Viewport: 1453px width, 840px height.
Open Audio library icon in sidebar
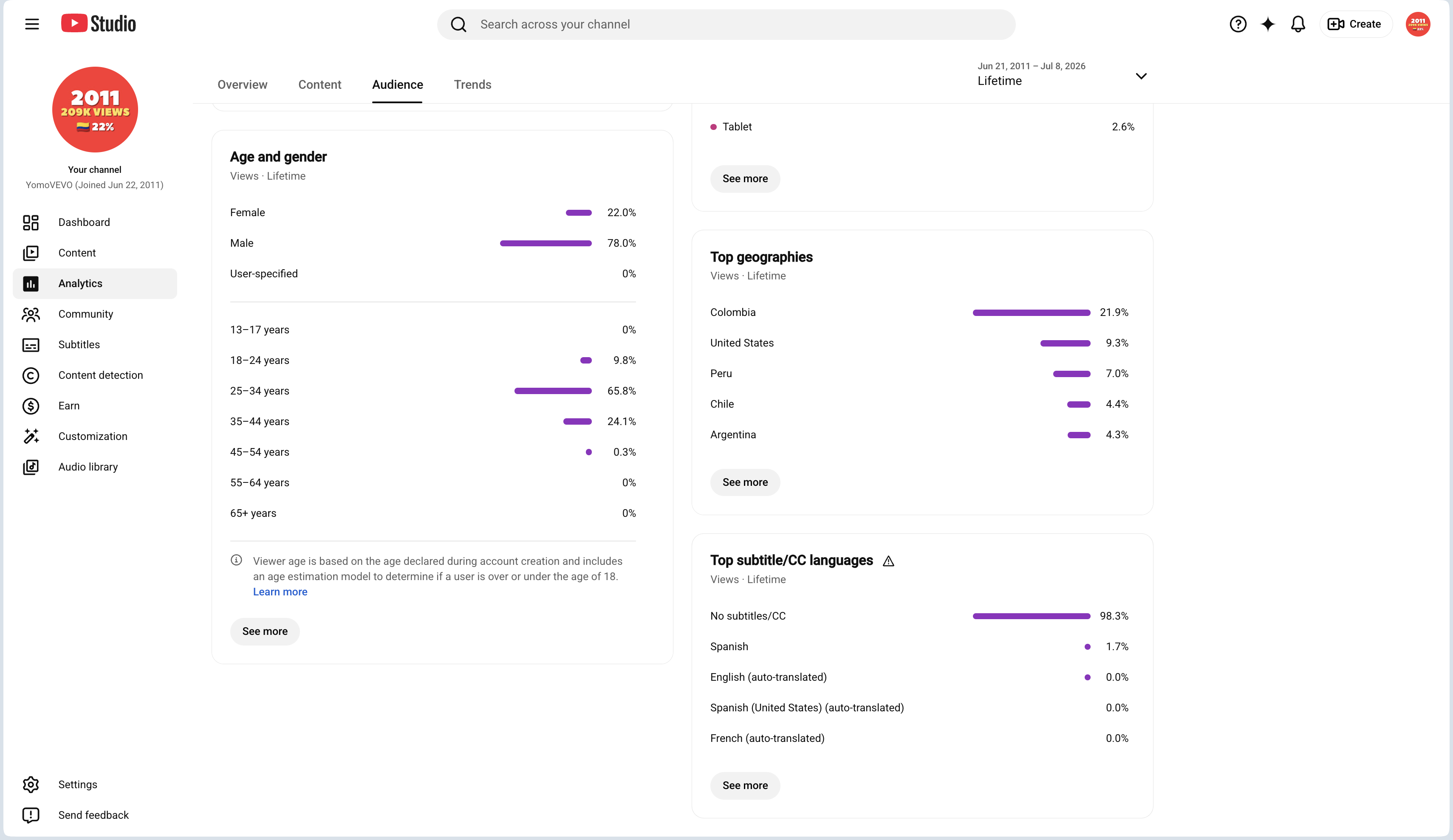(x=31, y=467)
